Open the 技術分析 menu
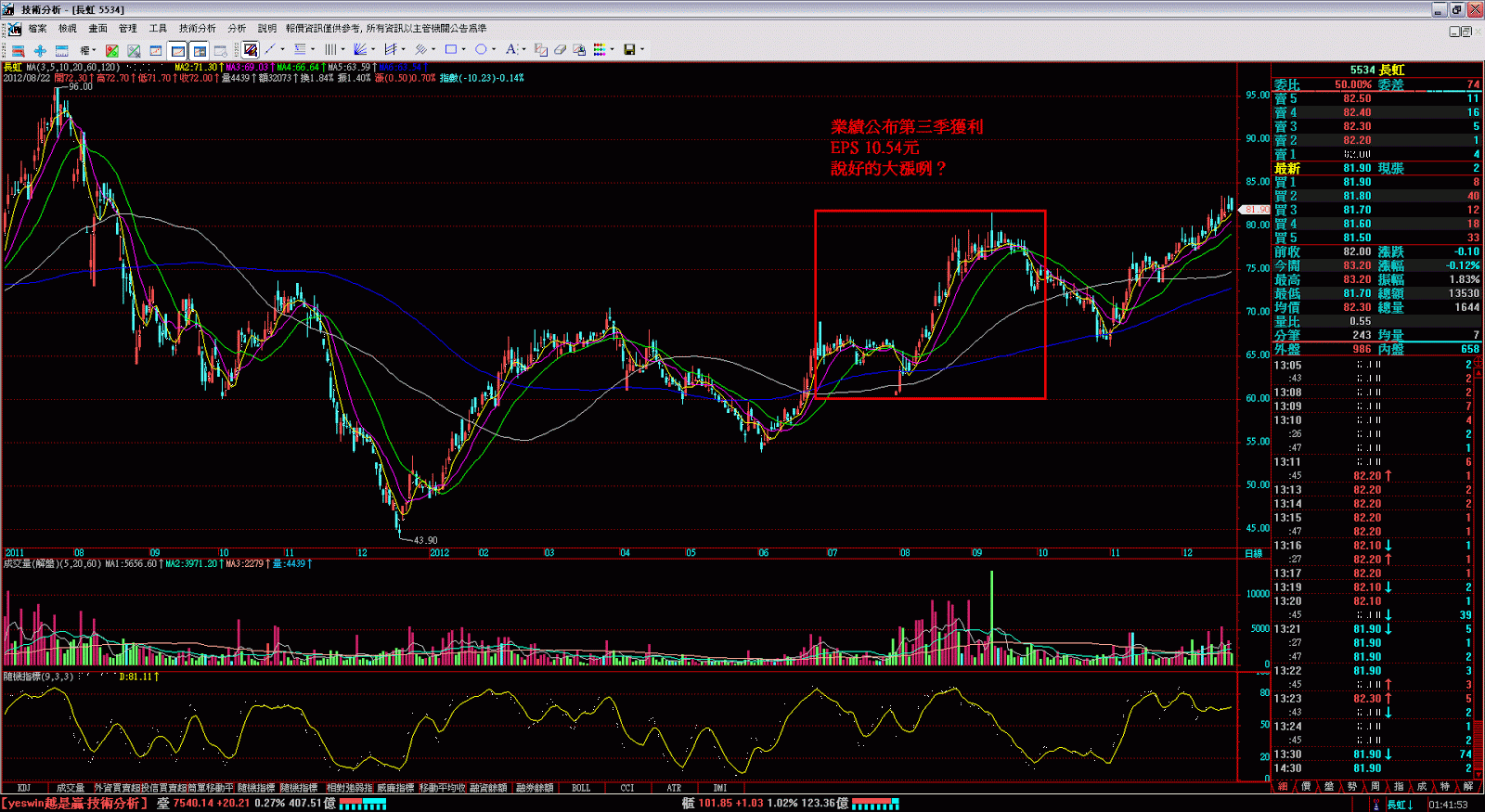 point(197,29)
